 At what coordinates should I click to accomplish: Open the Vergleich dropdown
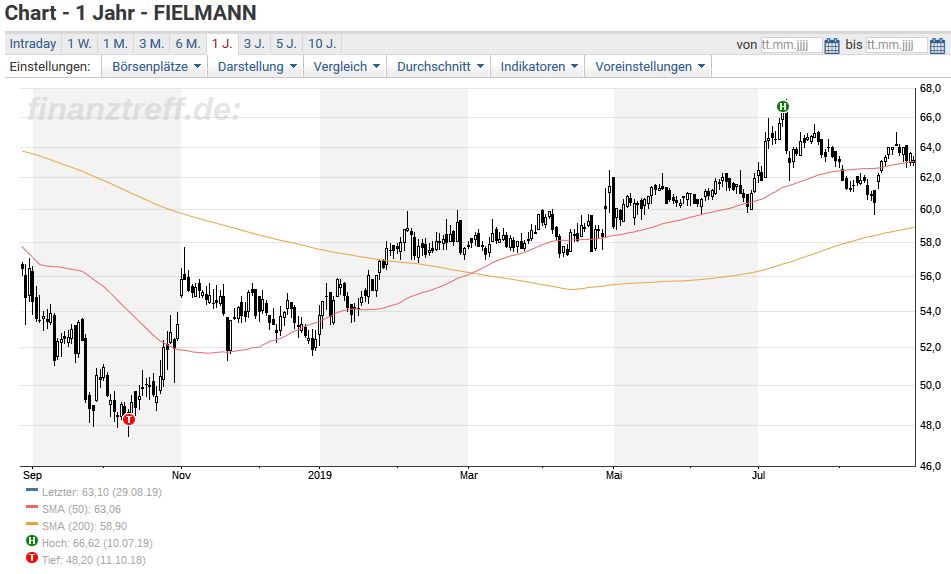(x=346, y=67)
